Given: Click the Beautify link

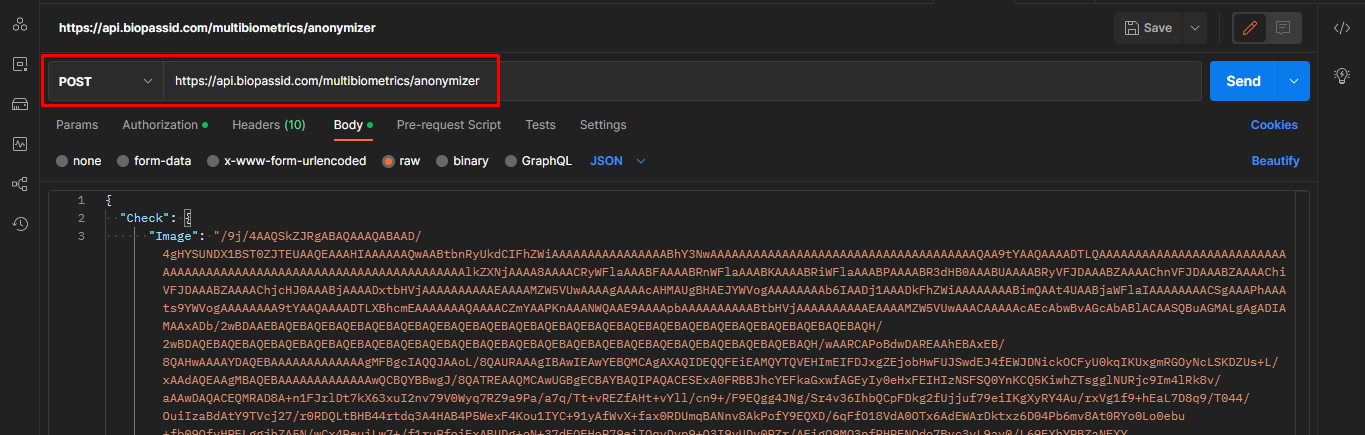Looking at the screenshot, I should 1275,161.
